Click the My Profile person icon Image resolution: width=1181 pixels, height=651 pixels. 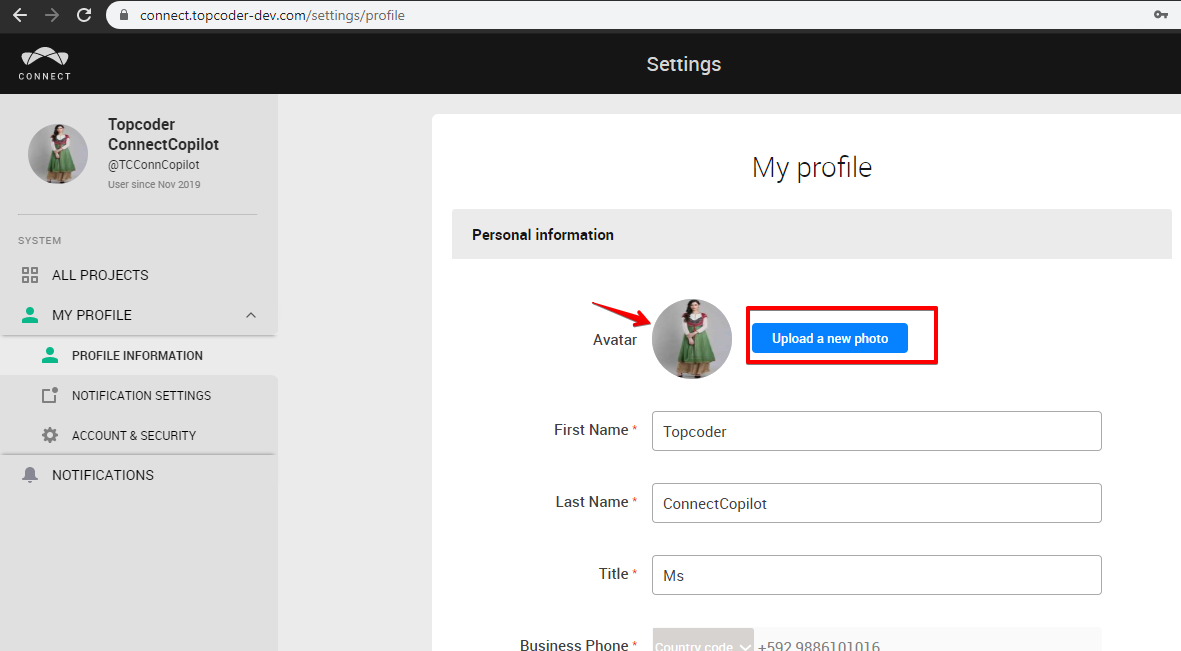pos(30,315)
